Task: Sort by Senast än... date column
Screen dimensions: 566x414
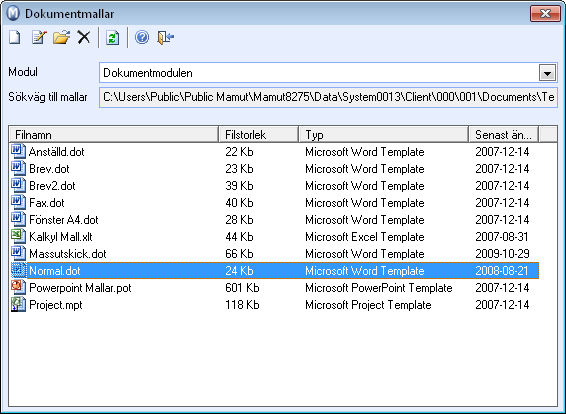Action: [504, 135]
